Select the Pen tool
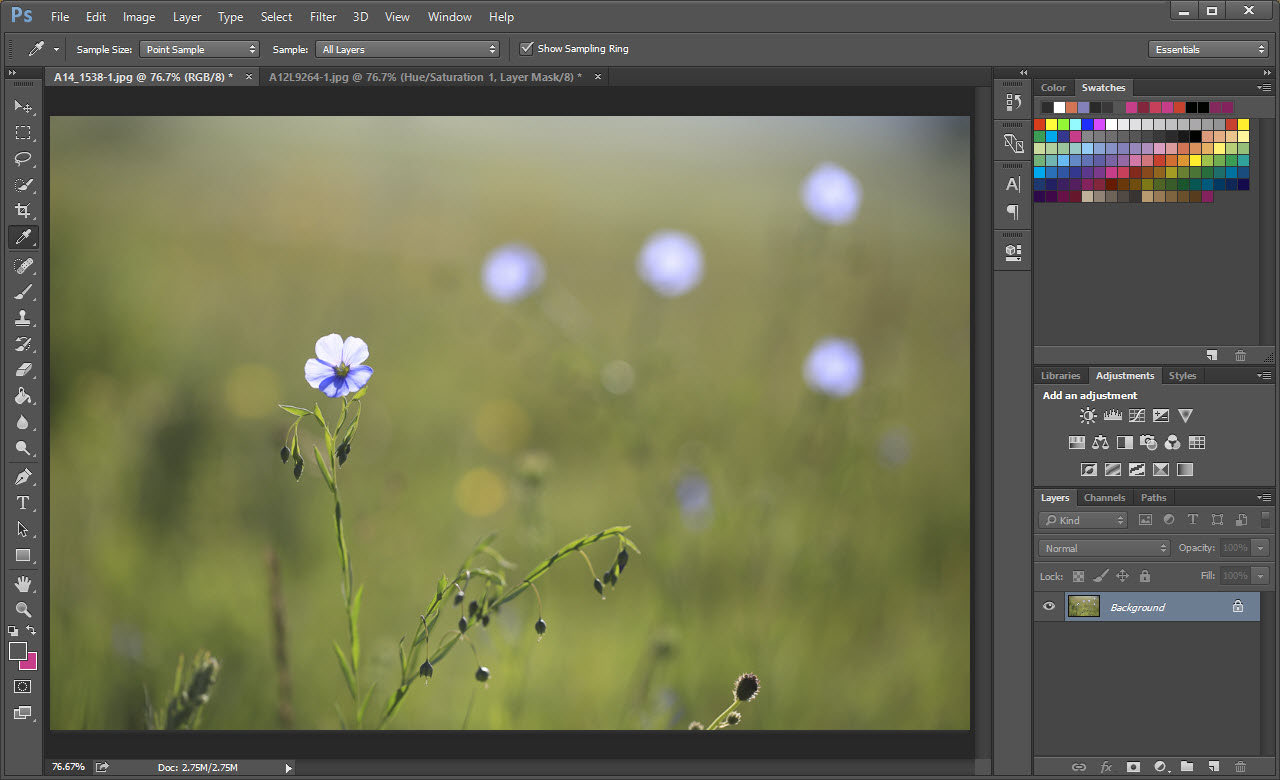The height and width of the screenshot is (780, 1280). click(23, 477)
